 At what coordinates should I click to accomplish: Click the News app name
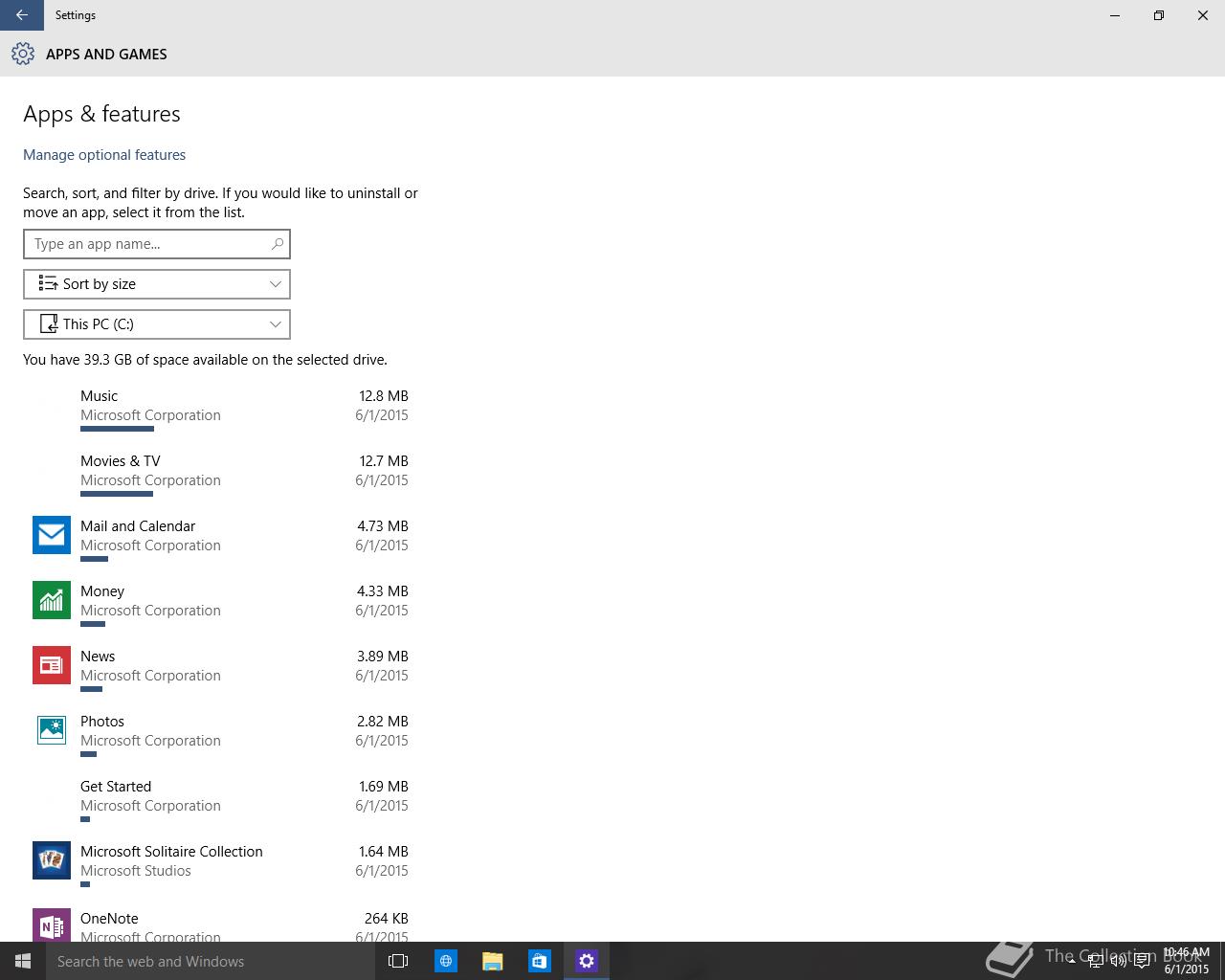(98, 657)
